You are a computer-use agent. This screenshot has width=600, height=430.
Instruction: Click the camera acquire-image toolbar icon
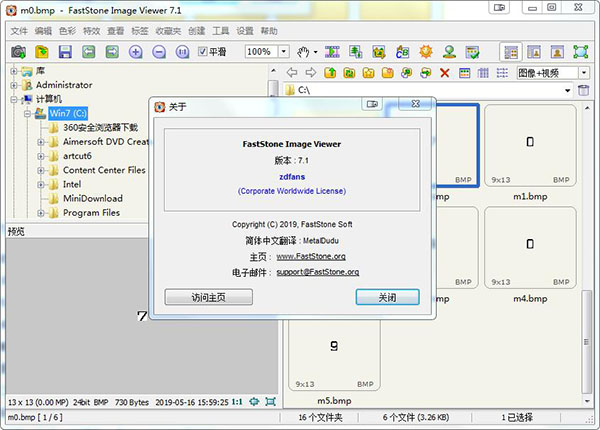pyautogui.click(x=18, y=52)
